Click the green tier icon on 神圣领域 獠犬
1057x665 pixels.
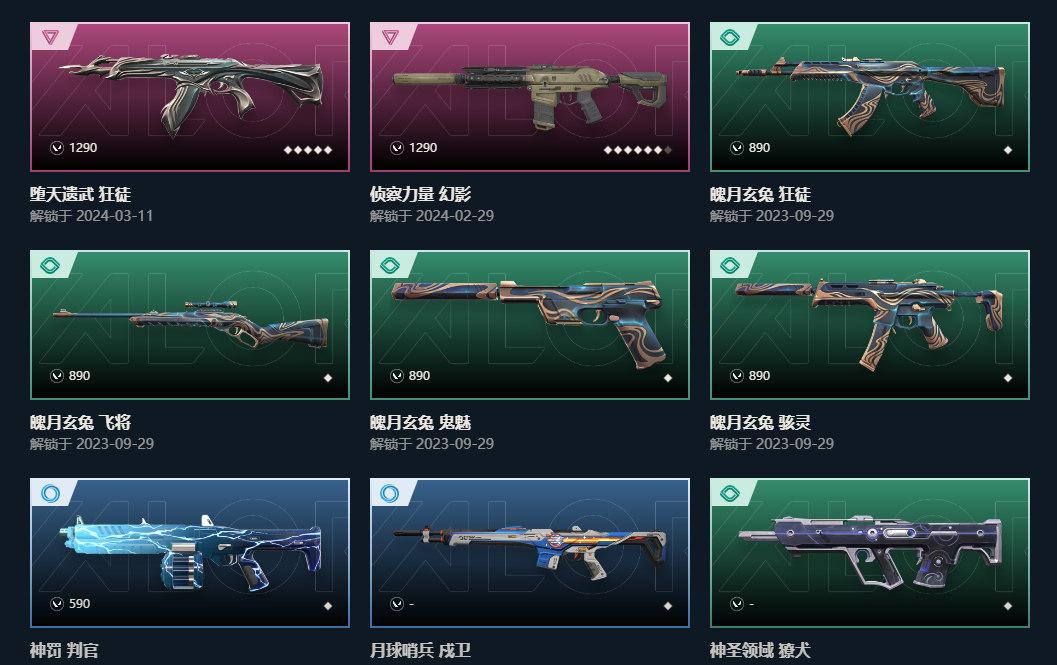[730, 494]
